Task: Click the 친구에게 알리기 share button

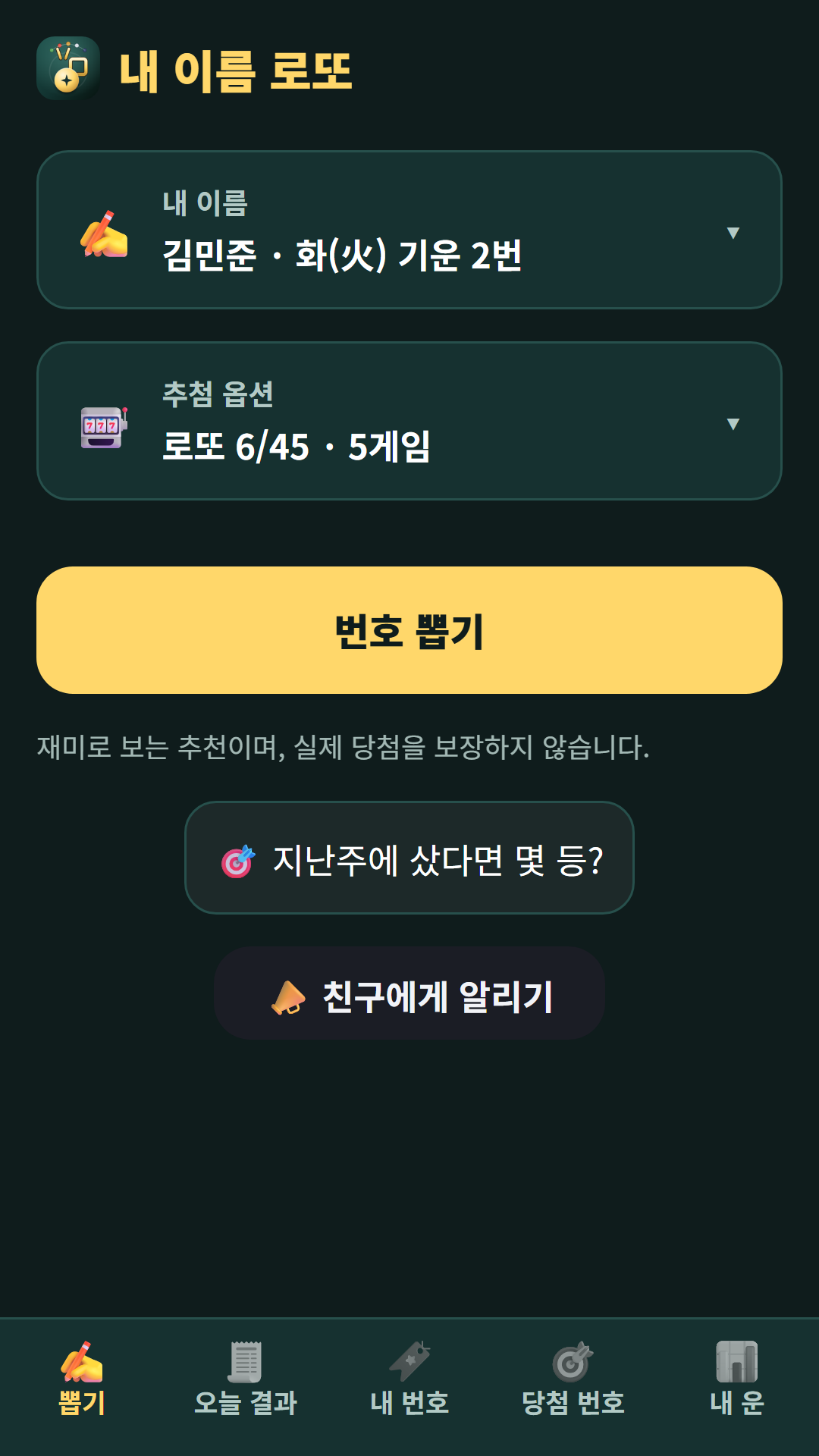Action: (x=409, y=993)
